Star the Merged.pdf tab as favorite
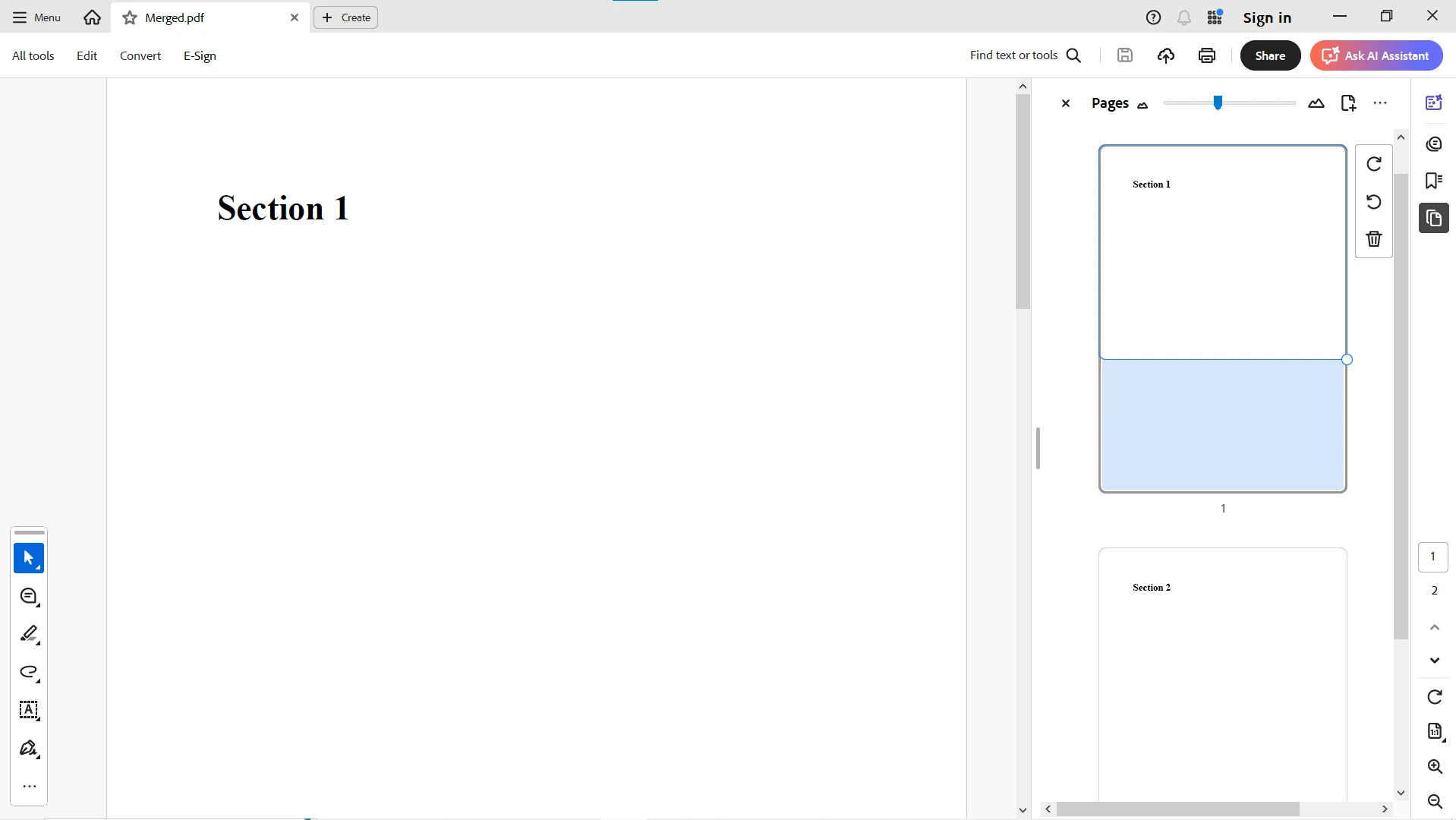Screen dimensions: 1456x820 [x=130, y=17]
